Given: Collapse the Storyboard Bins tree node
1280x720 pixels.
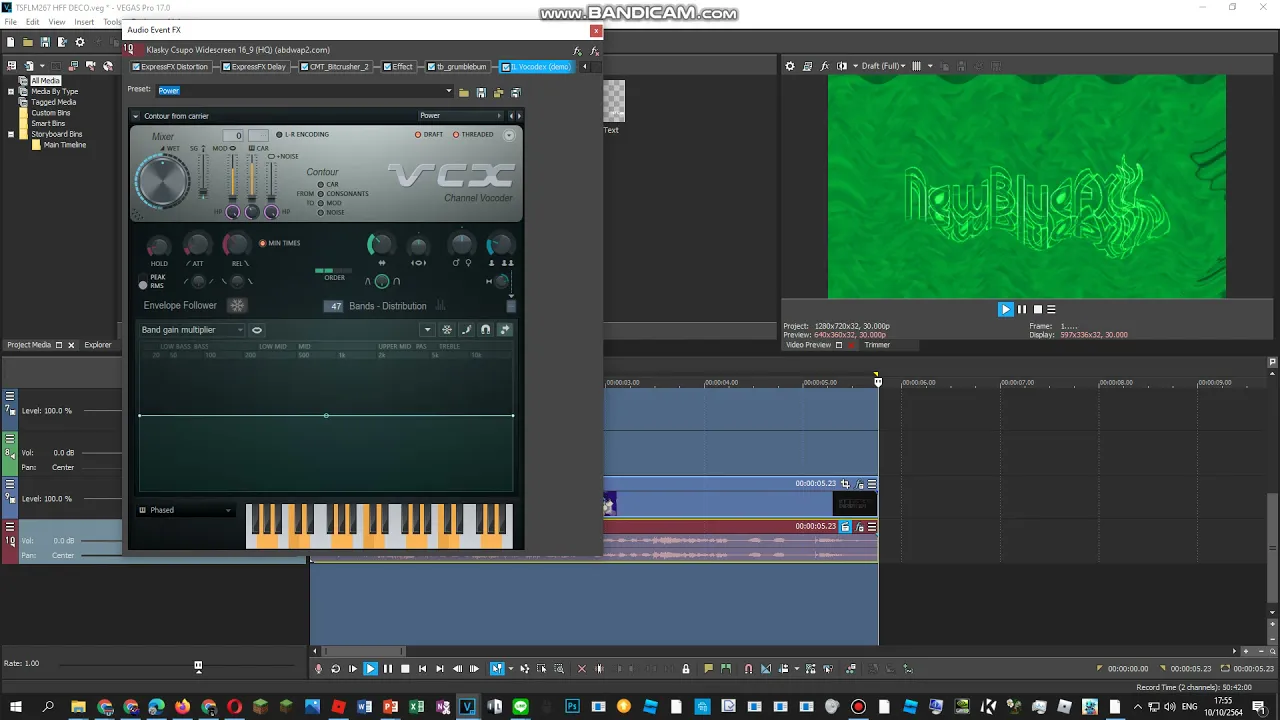Looking at the screenshot, I should click(x=11, y=134).
